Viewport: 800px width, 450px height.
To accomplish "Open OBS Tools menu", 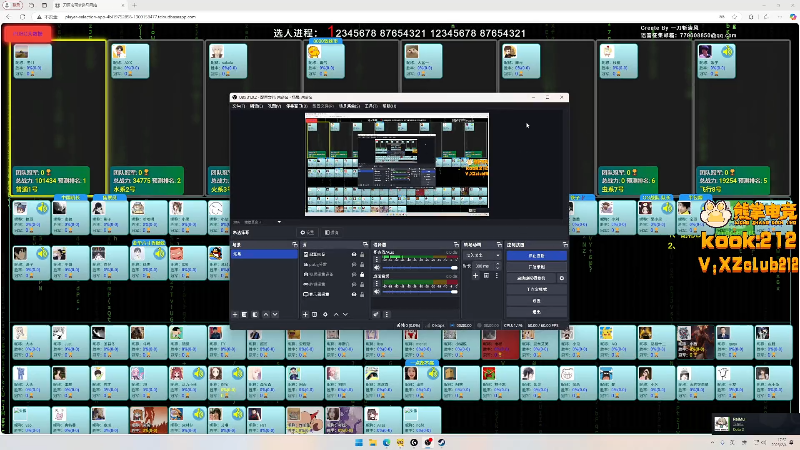I will [x=370, y=106].
